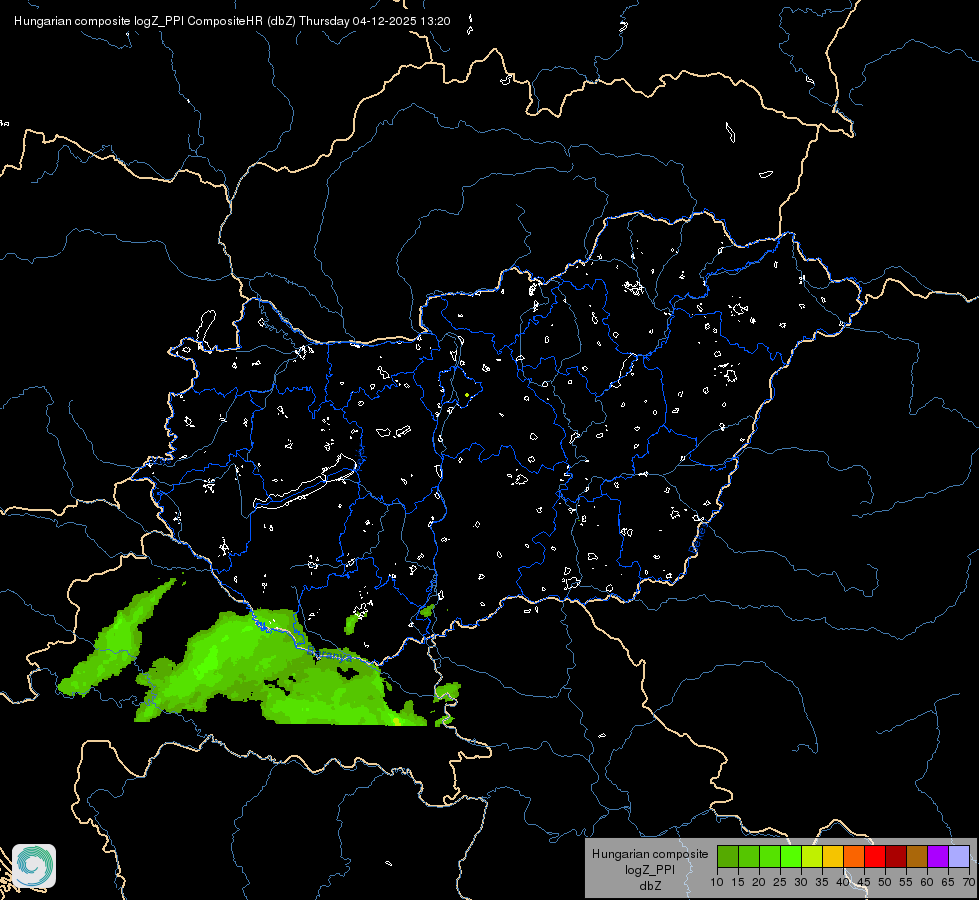Screen dimensions: 979x900
Task: Click the legend scale value 45
Action: point(863,883)
